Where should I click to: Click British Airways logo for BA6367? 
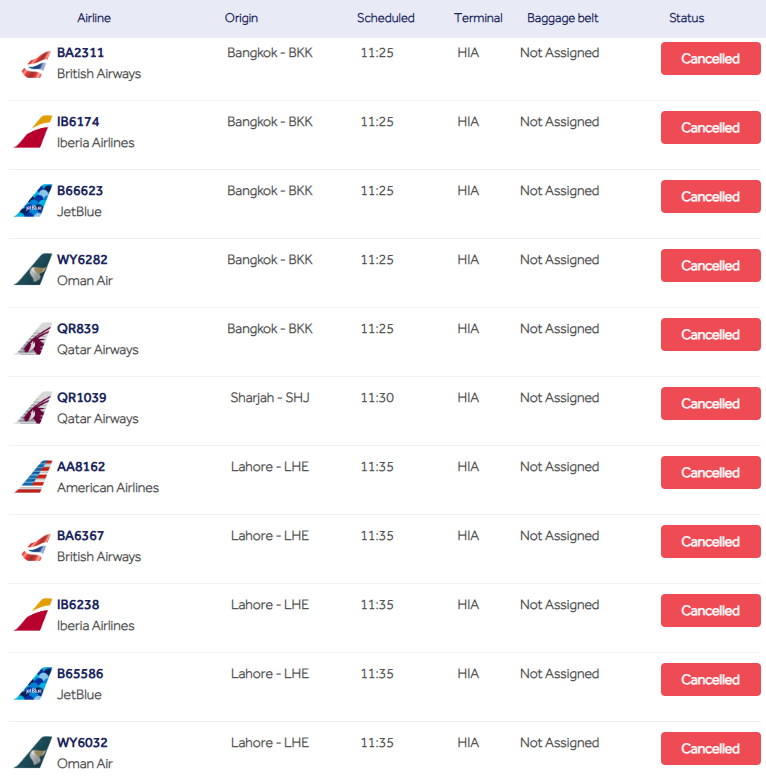pos(33,546)
